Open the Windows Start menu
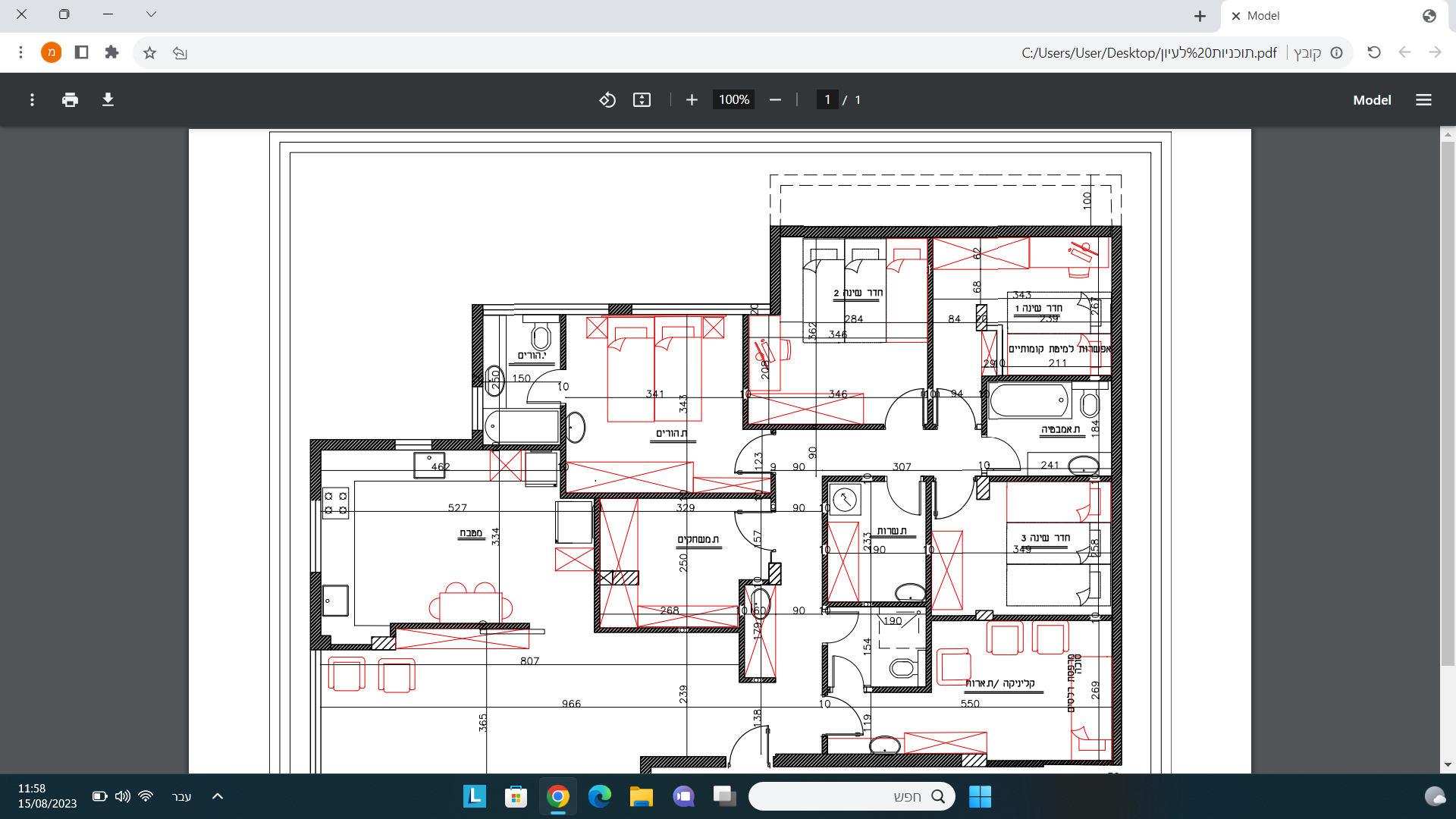 coord(980,796)
